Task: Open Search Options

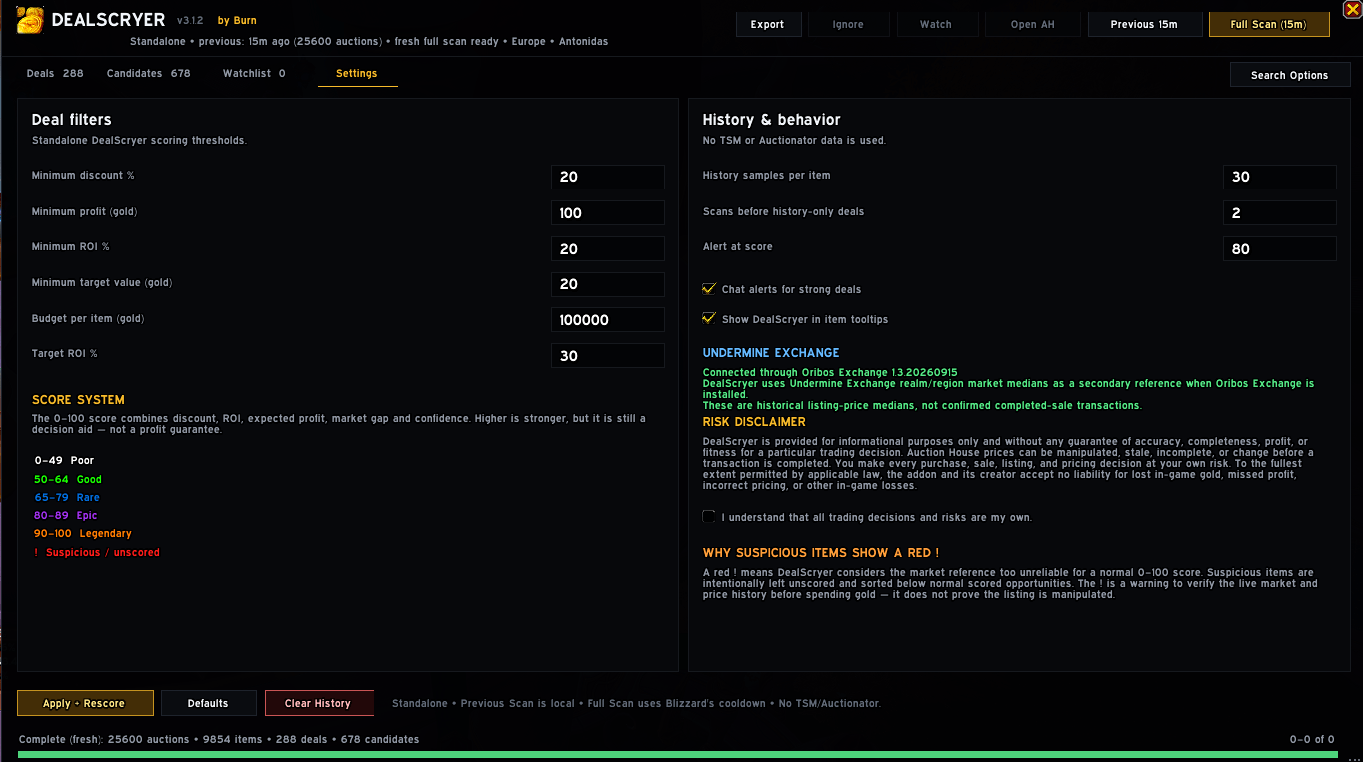Action: (x=1289, y=75)
